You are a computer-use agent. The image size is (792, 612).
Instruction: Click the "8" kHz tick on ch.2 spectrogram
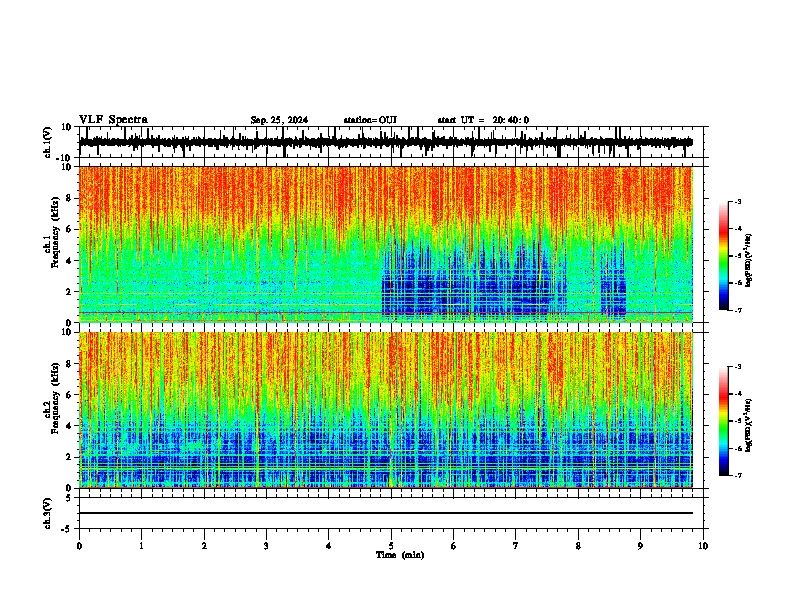70,364
